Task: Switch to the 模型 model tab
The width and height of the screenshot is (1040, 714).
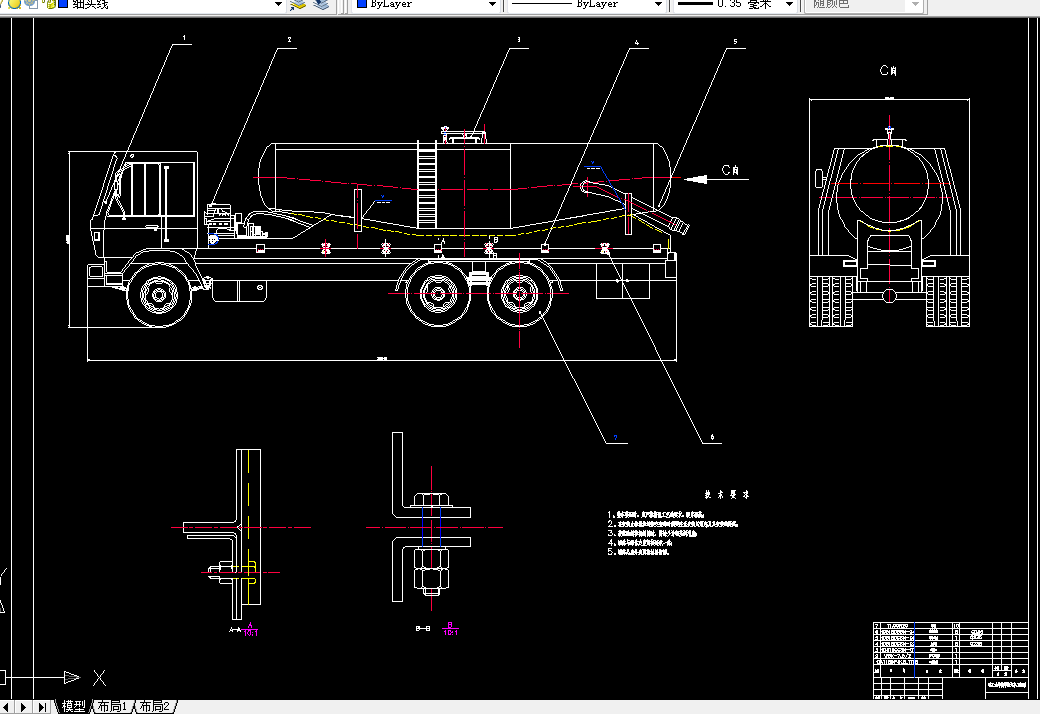Action: pos(74,707)
